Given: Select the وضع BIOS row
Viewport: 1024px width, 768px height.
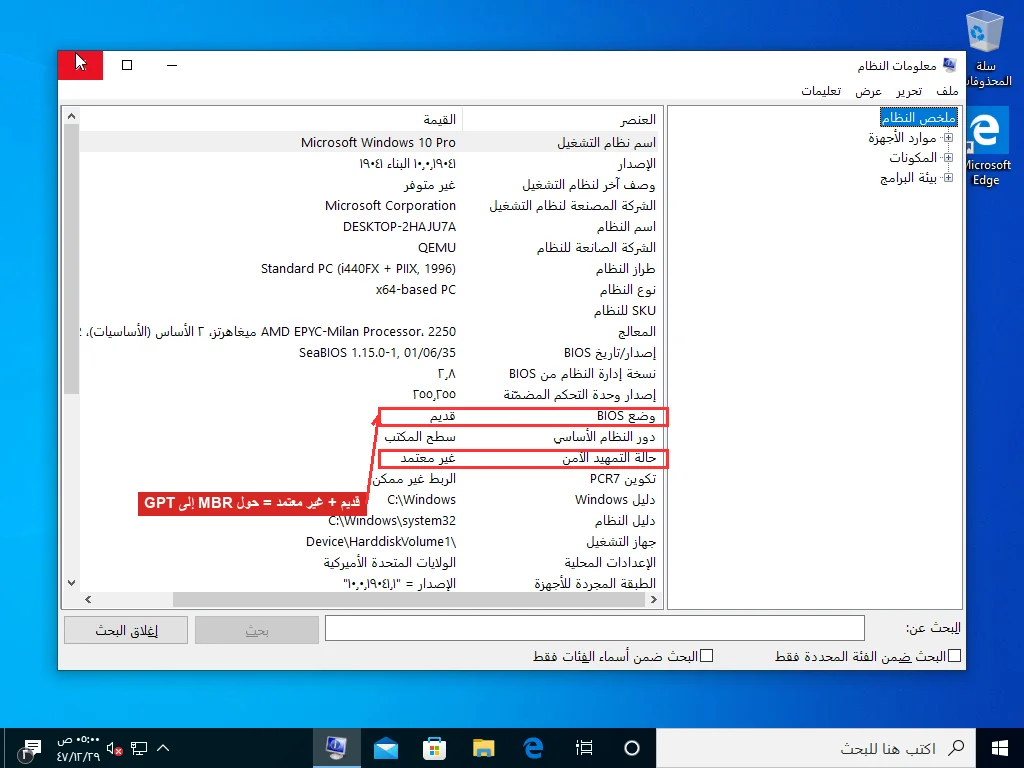Looking at the screenshot, I should [370, 416].
